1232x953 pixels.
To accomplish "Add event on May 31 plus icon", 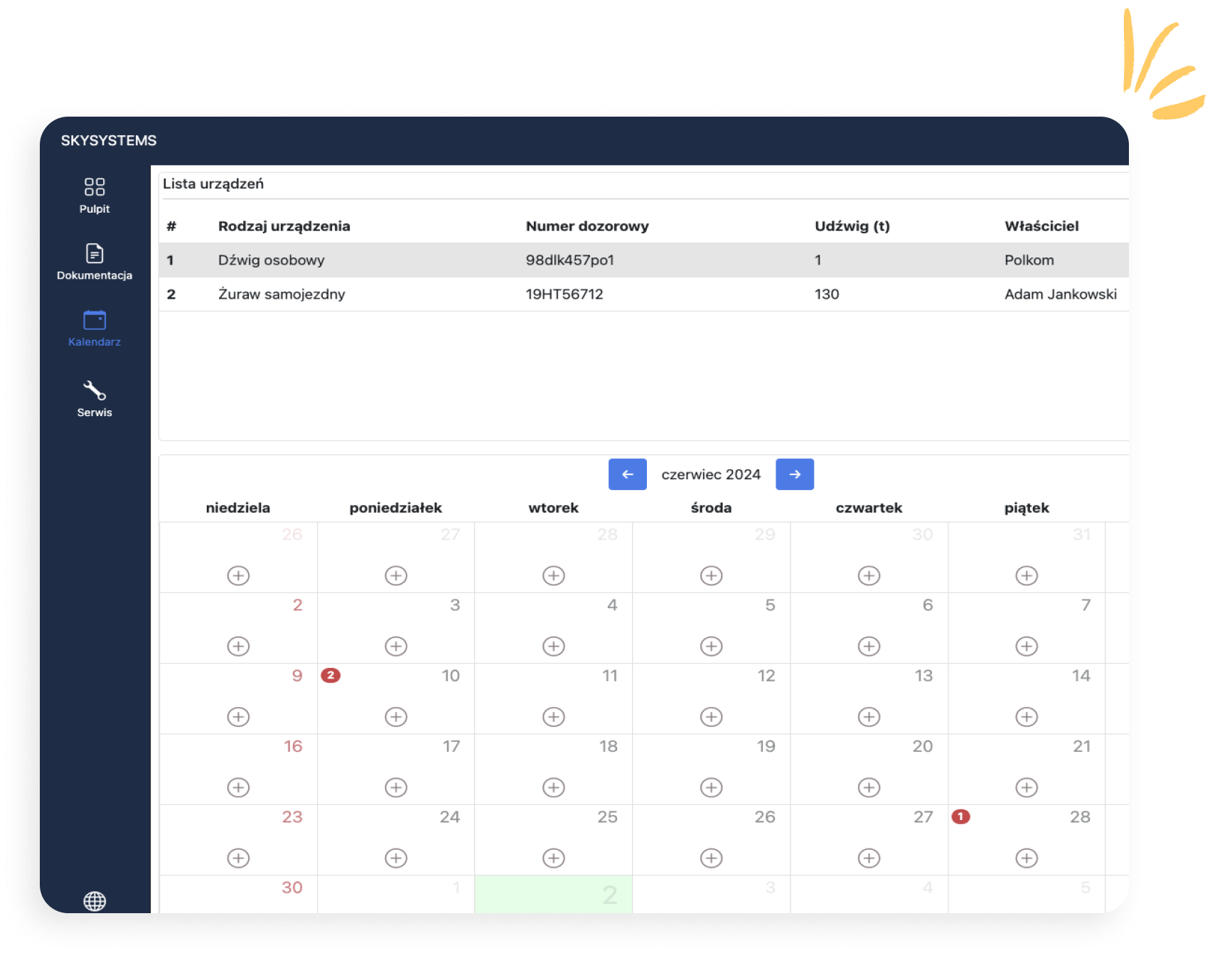I will pyautogui.click(x=1027, y=575).
